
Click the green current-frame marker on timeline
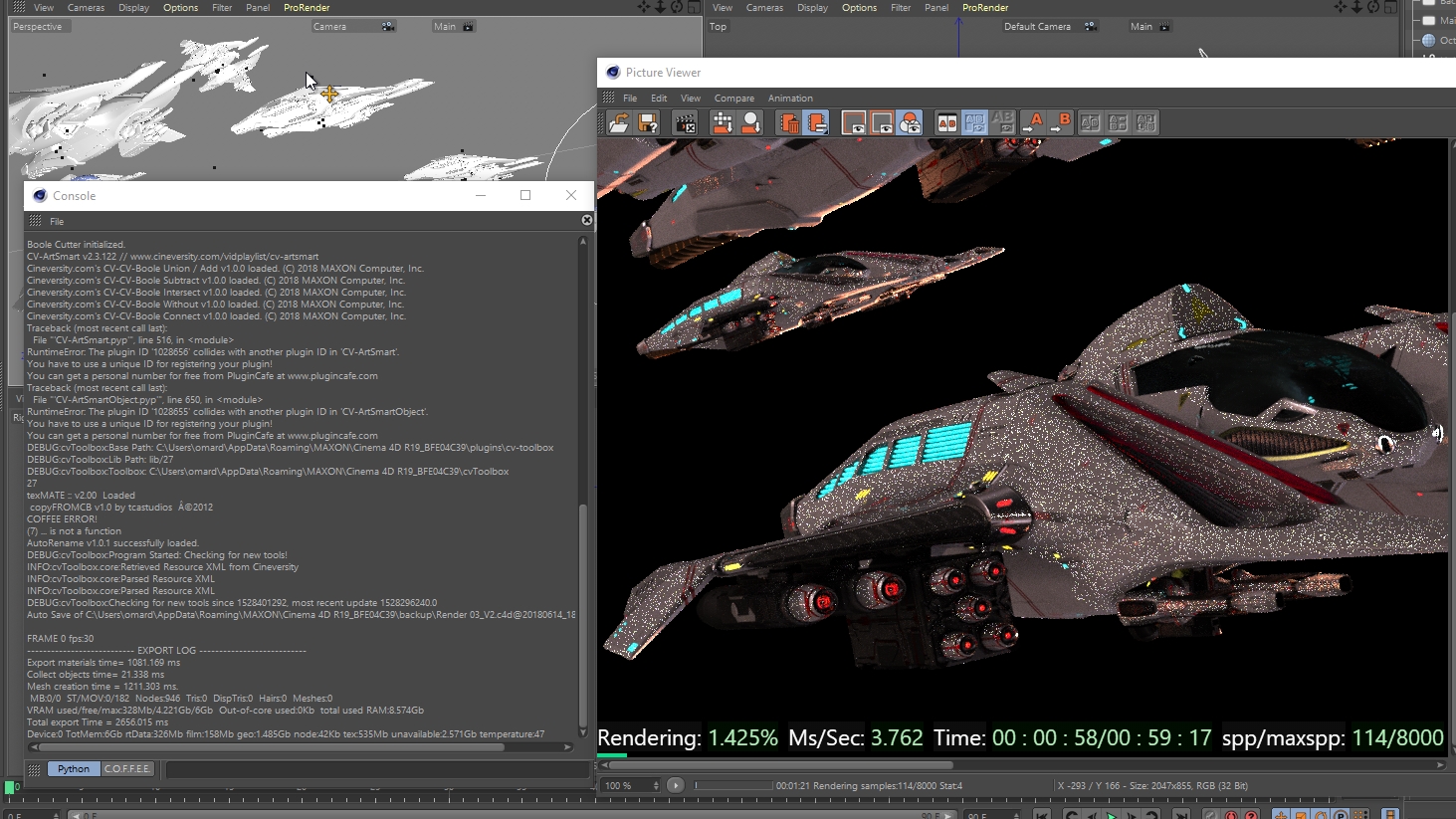pyautogui.click(x=10, y=787)
